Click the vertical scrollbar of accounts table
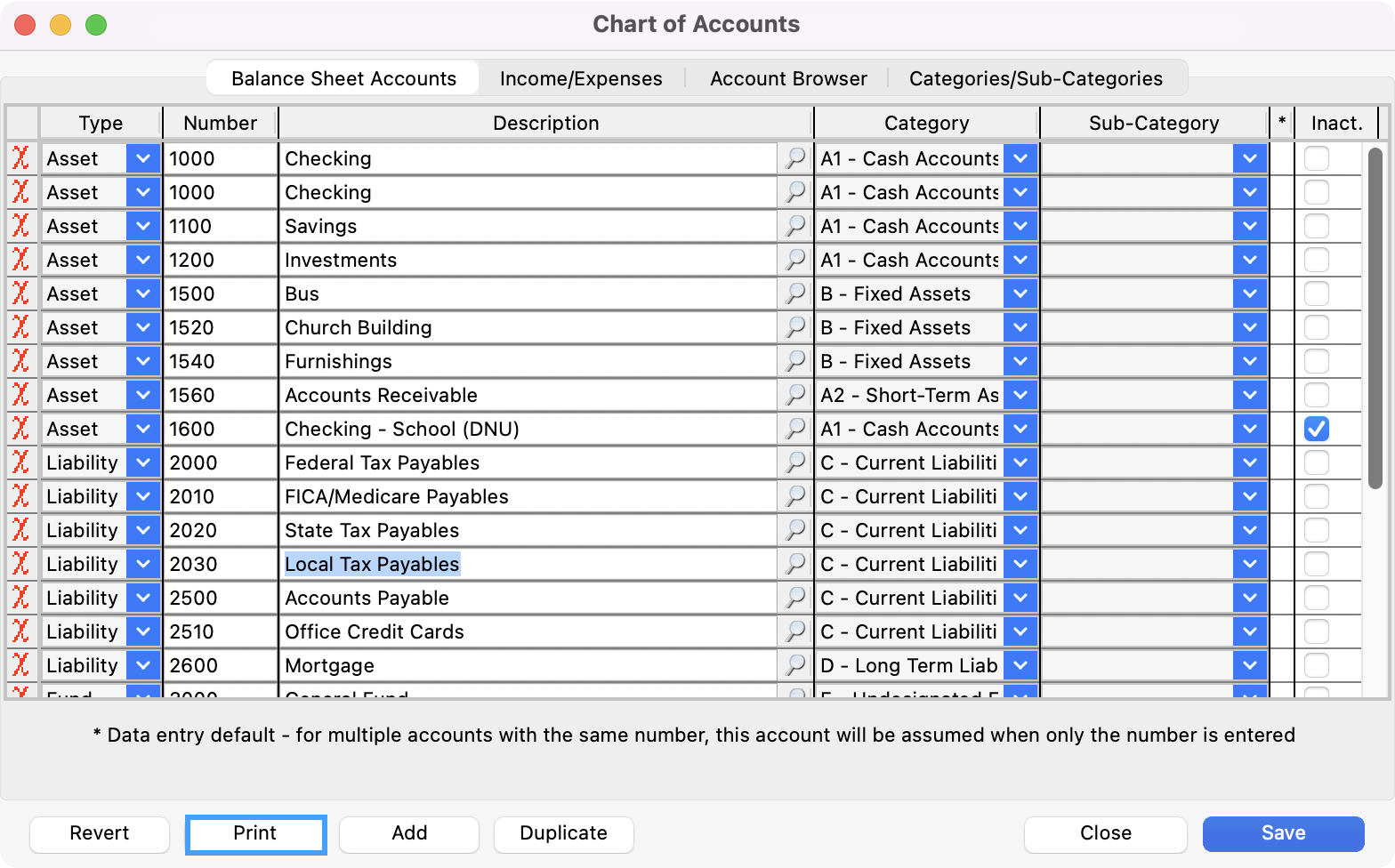The height and width of the screenshot is (868, 1395). [1375, 320]
